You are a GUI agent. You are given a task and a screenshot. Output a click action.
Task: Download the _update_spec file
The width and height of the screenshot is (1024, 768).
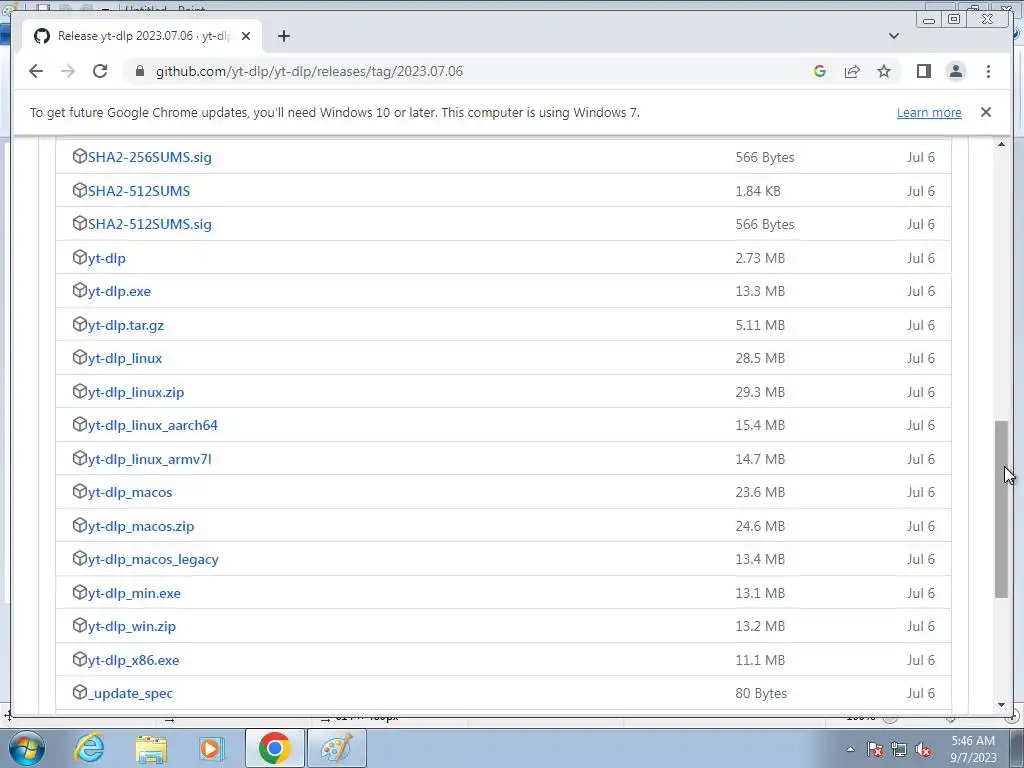click(x=130, y=694)
